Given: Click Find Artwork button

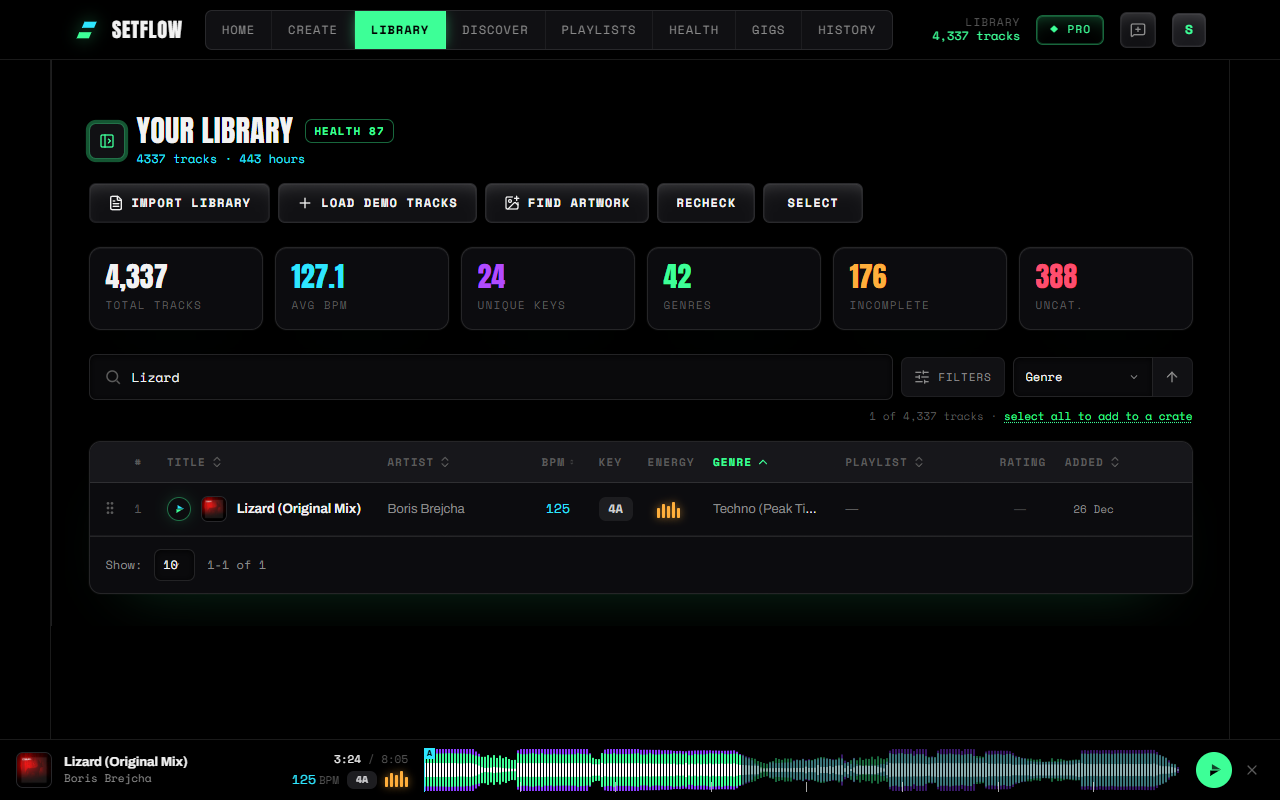Looking at the screenshot, I should pyautogui.click(x=567, y=203).
